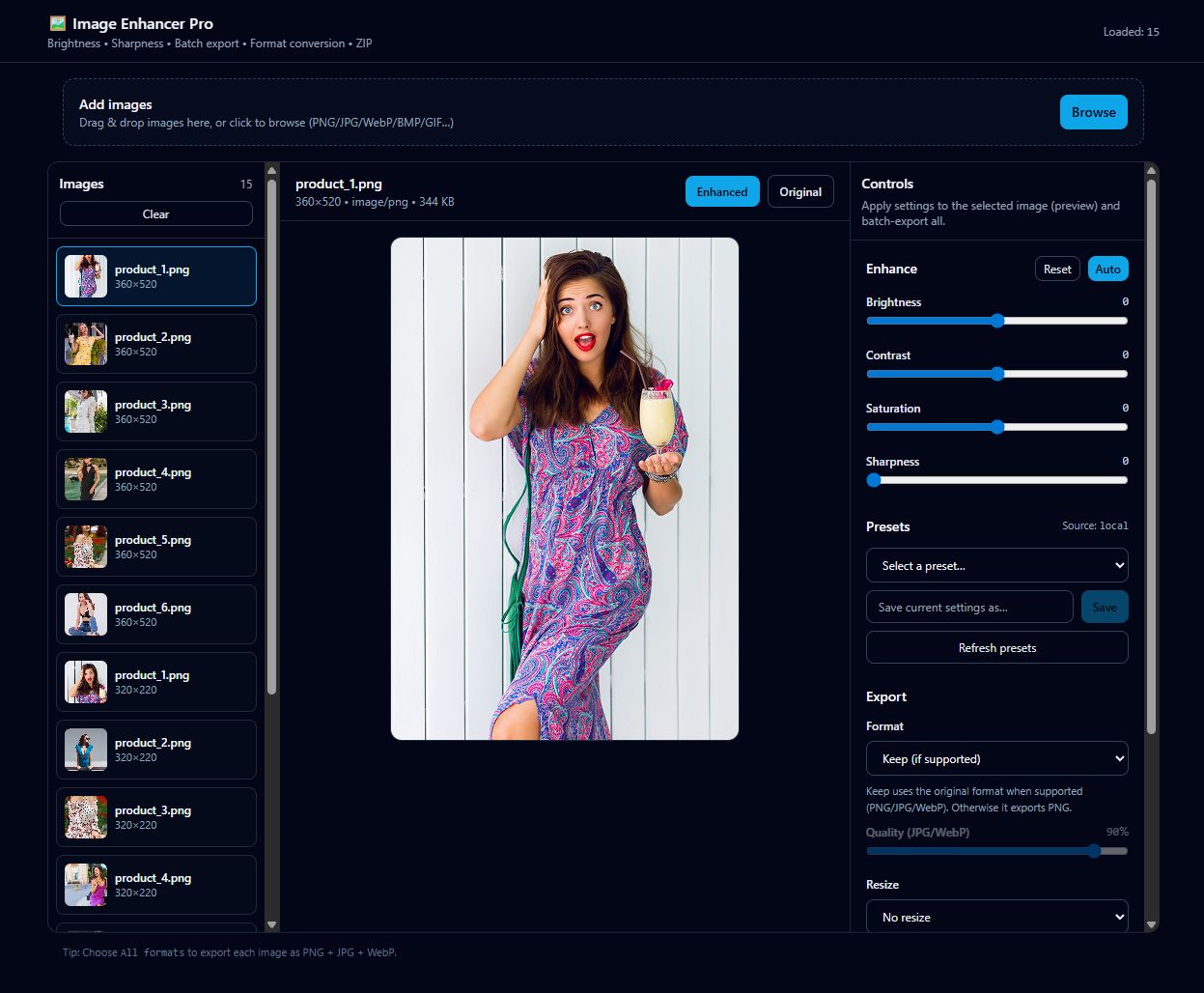Select the 360×520 product_2.png thumbnail
Image resolution: width=1204 pixels, height=993 pixels.
pyautogui.click(x=156, y=344)
